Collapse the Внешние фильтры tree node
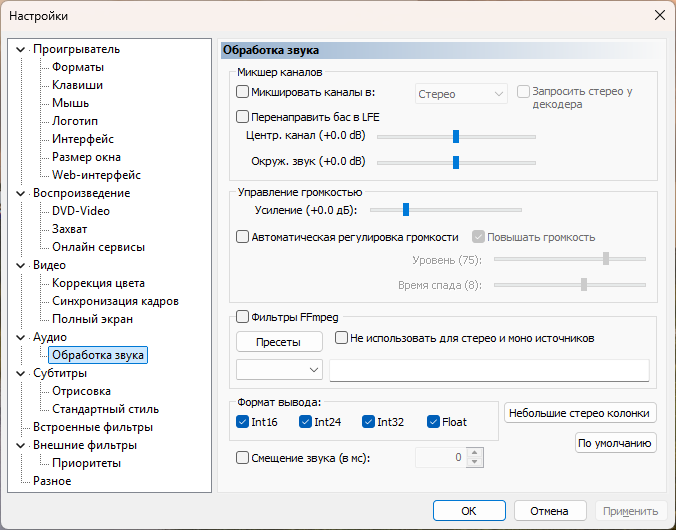 [20, 445]
